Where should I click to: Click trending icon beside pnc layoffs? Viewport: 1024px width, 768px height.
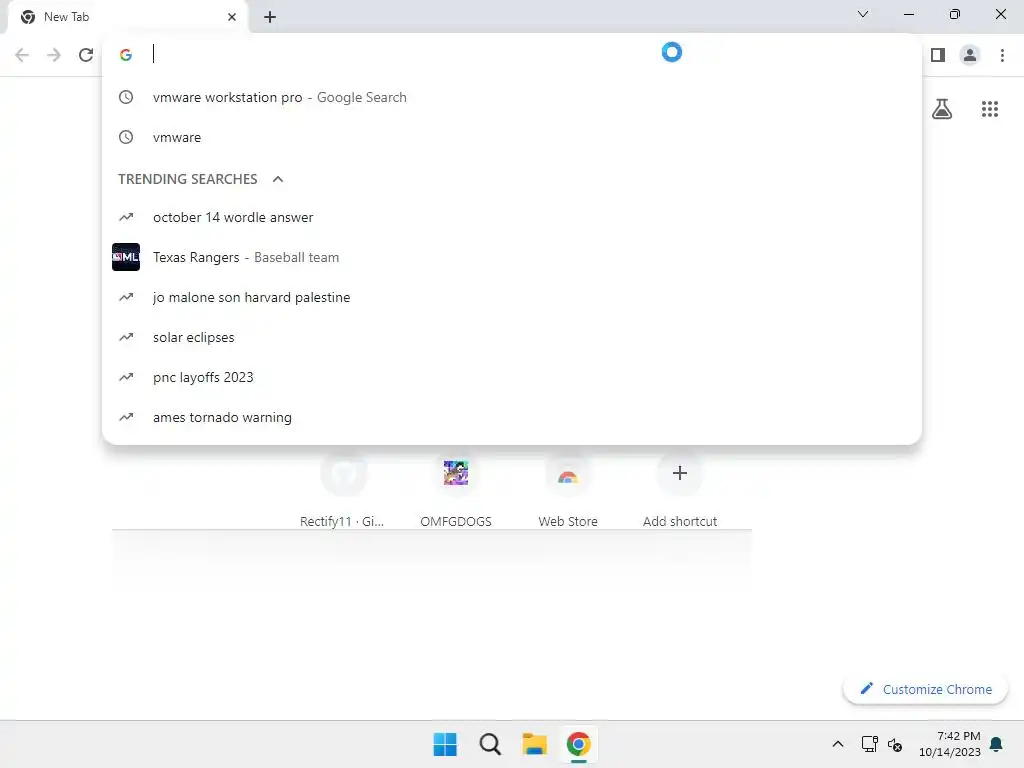(x=126, y=377)
